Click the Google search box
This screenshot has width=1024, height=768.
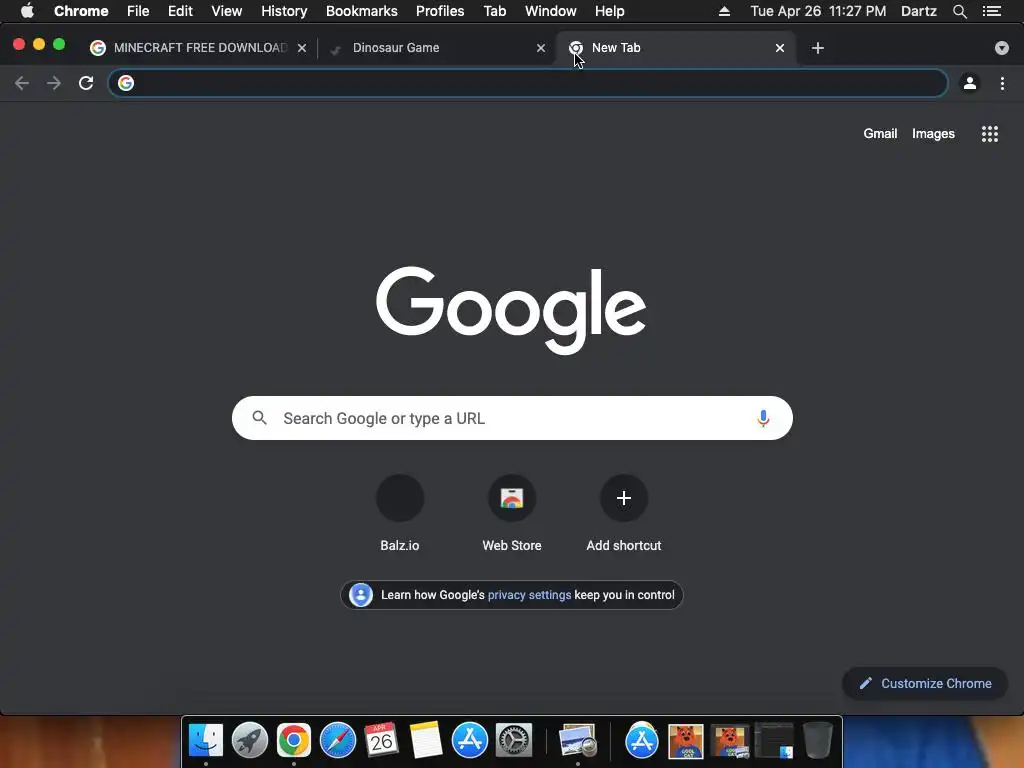(x=512, y=418)
